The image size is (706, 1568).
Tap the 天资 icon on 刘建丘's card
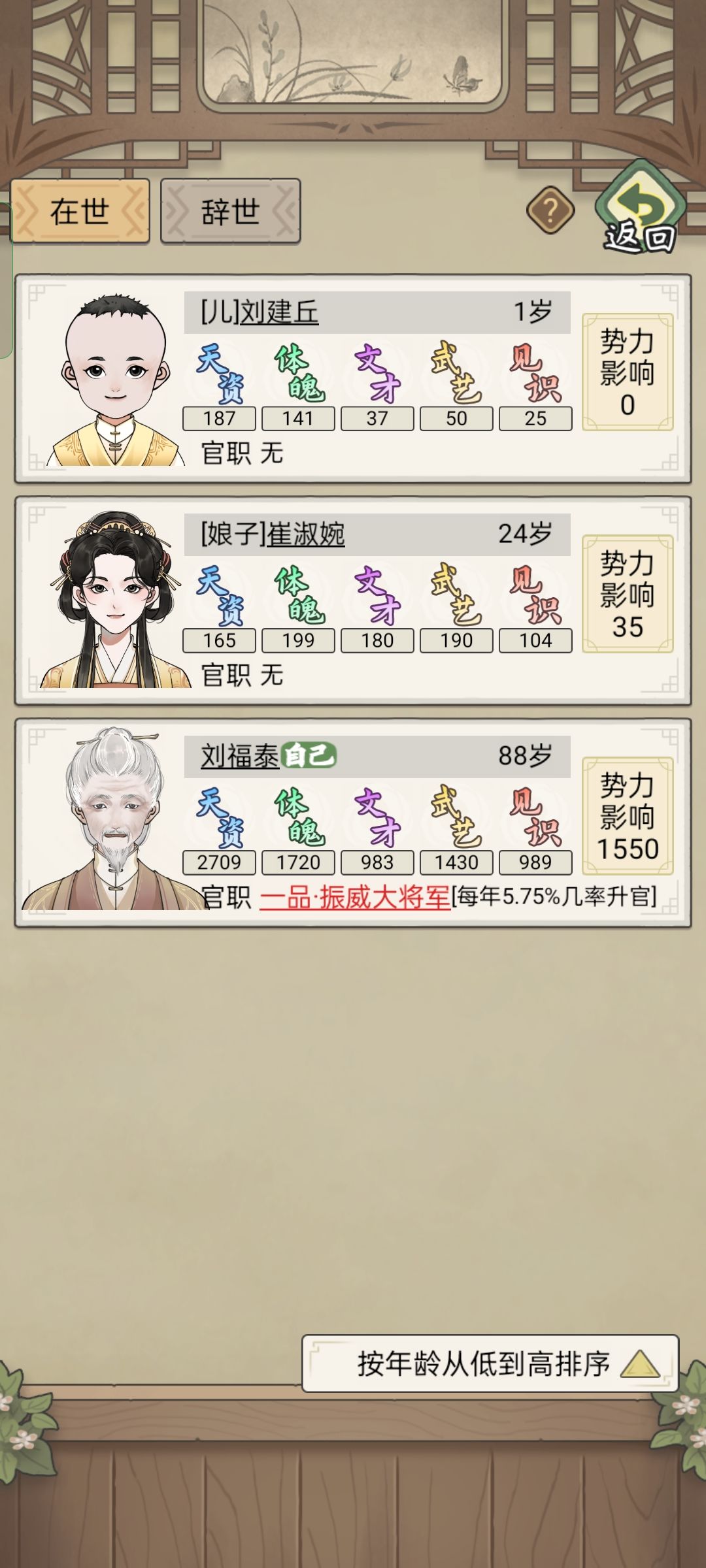pos(220,374)
